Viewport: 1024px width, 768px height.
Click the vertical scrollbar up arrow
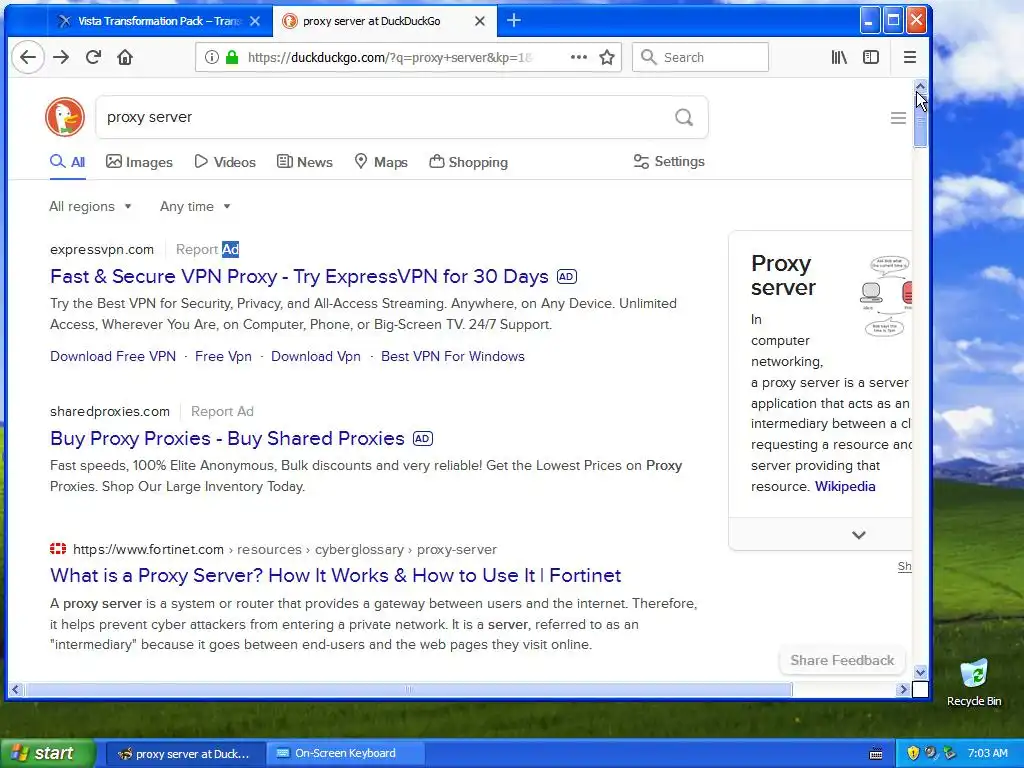[920, 86]
